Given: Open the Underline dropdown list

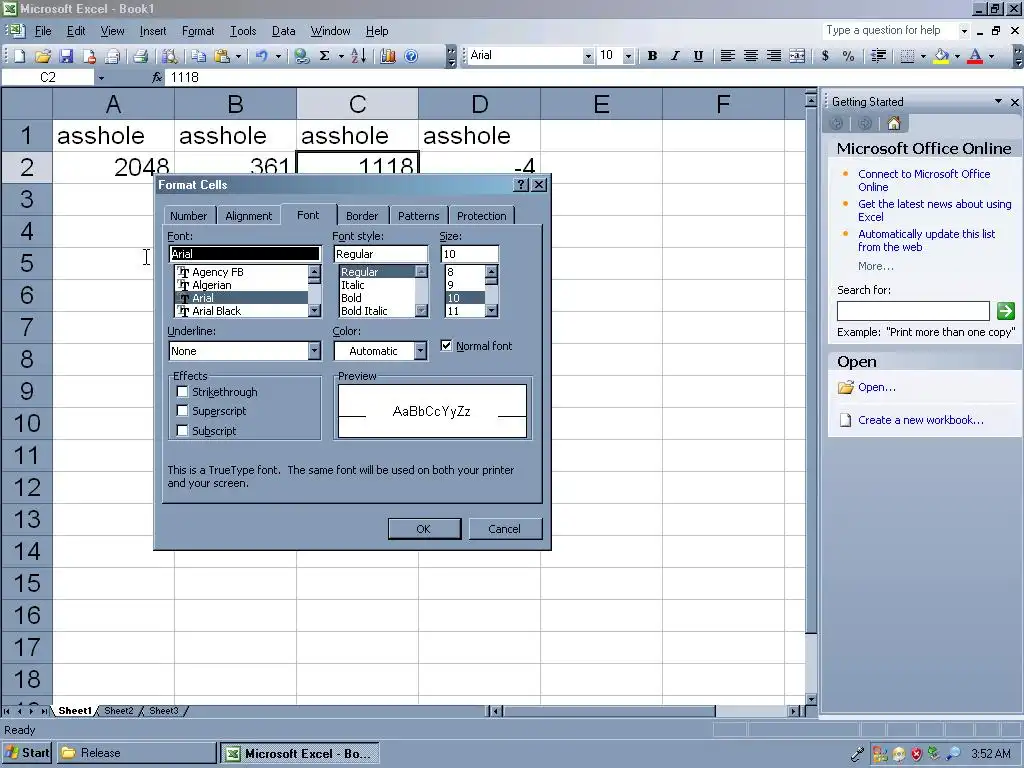Looking at the screenshot, I should tap(314, 351).
